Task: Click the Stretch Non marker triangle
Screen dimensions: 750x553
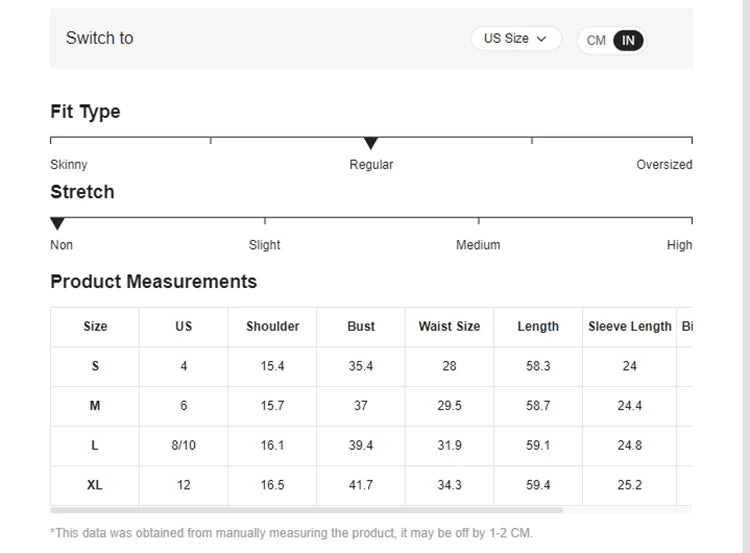Action: 57,224
